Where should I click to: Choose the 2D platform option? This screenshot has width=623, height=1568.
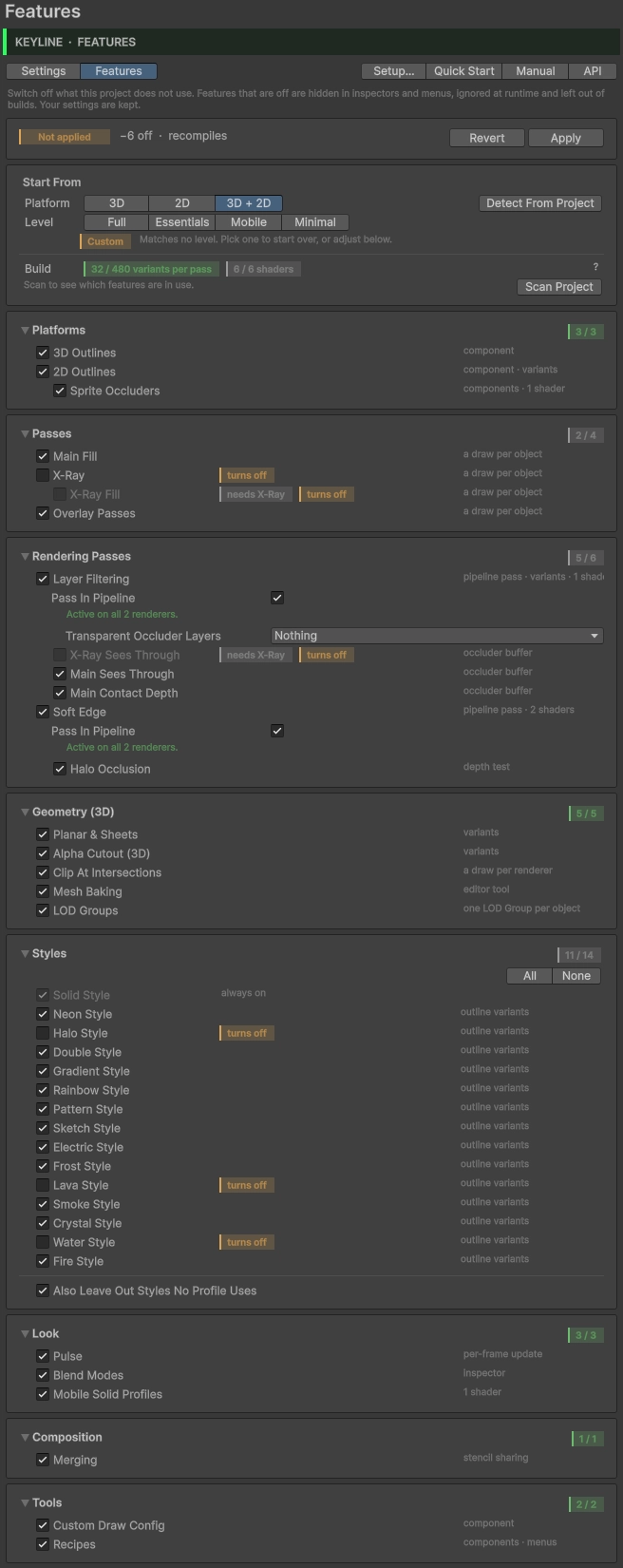tap(182, 203)
